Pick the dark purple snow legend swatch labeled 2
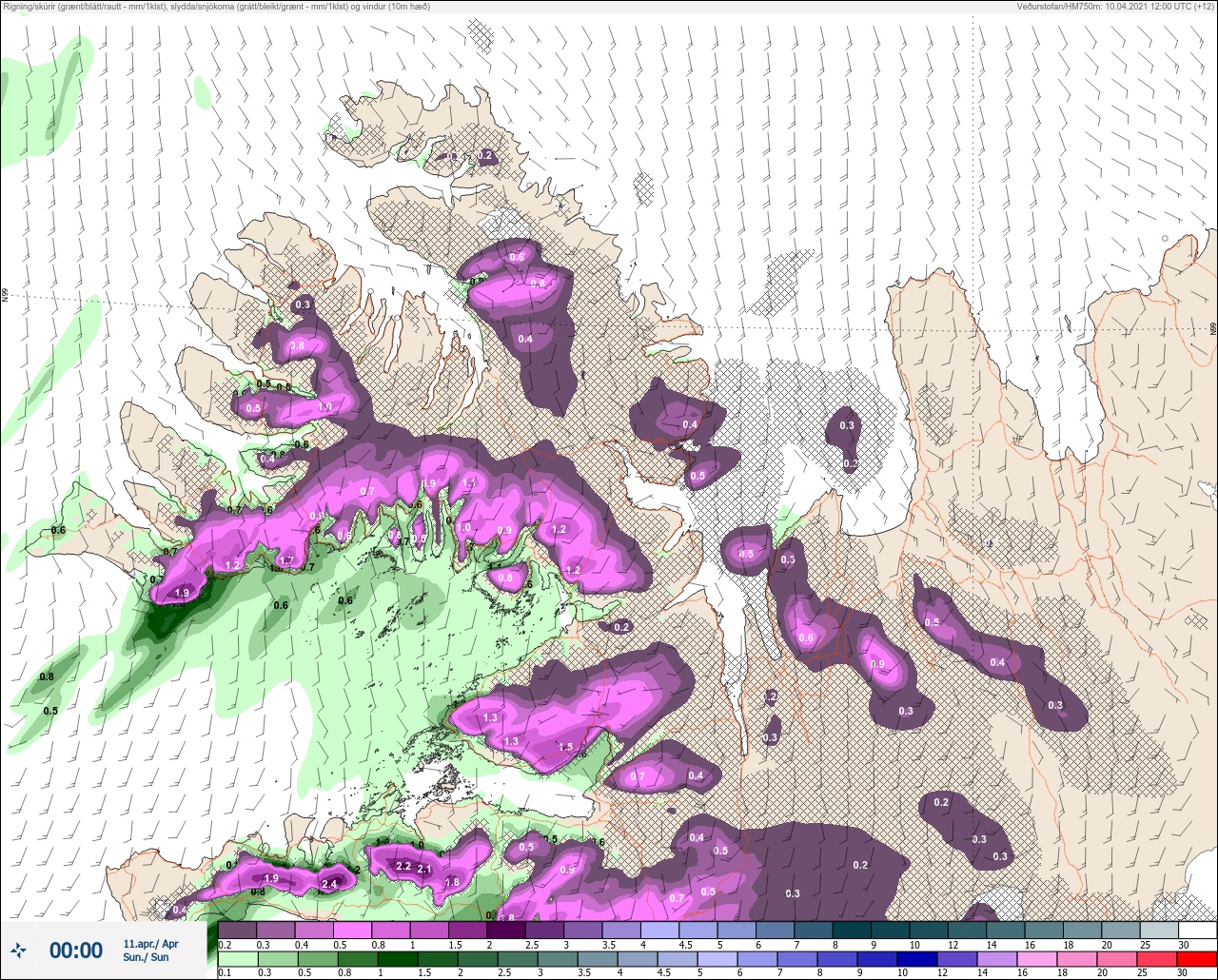Screen dimensions: 1218x980 pos(506,930)
